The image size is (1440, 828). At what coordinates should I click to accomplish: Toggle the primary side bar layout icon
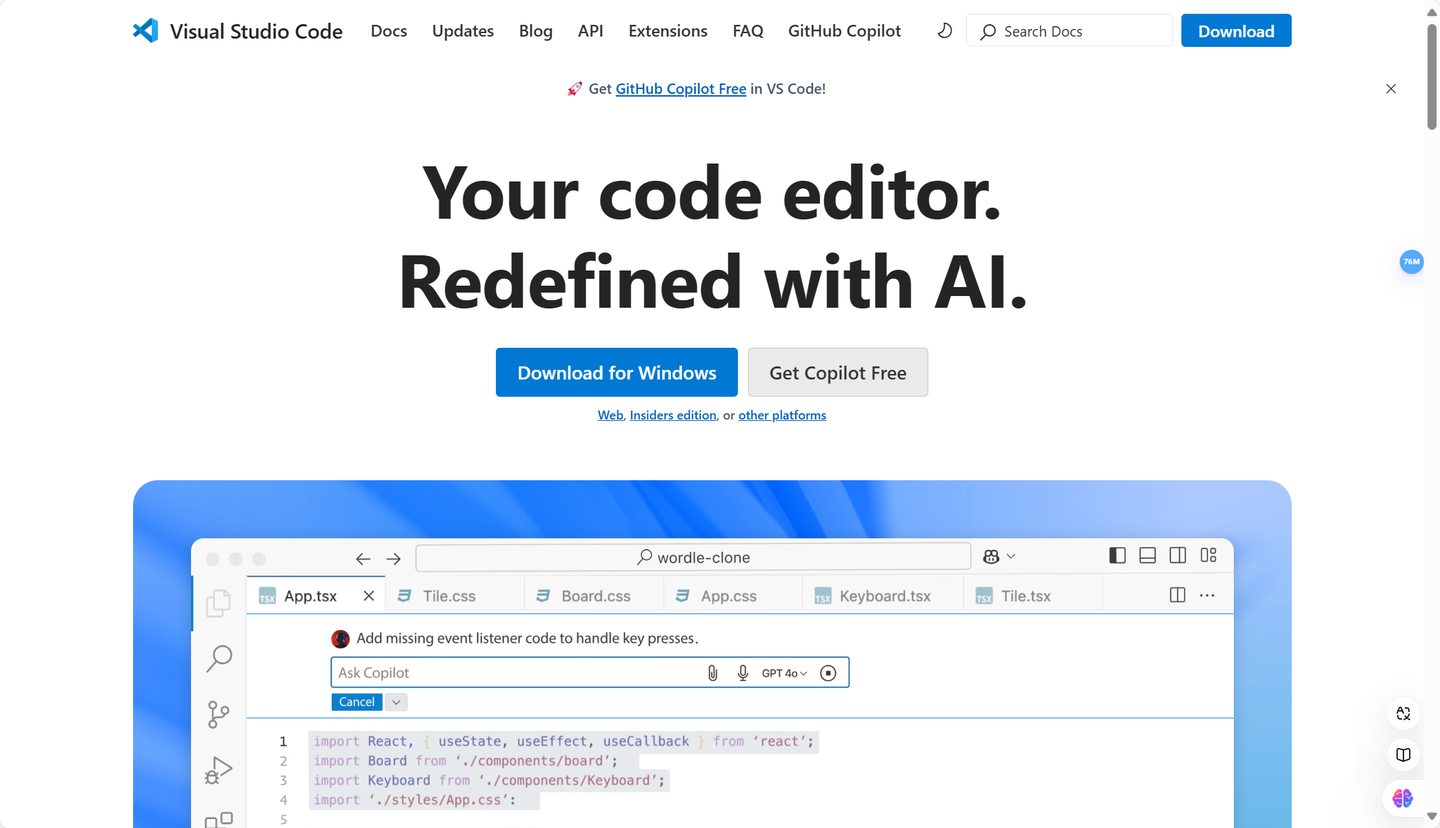[1118, 555]
